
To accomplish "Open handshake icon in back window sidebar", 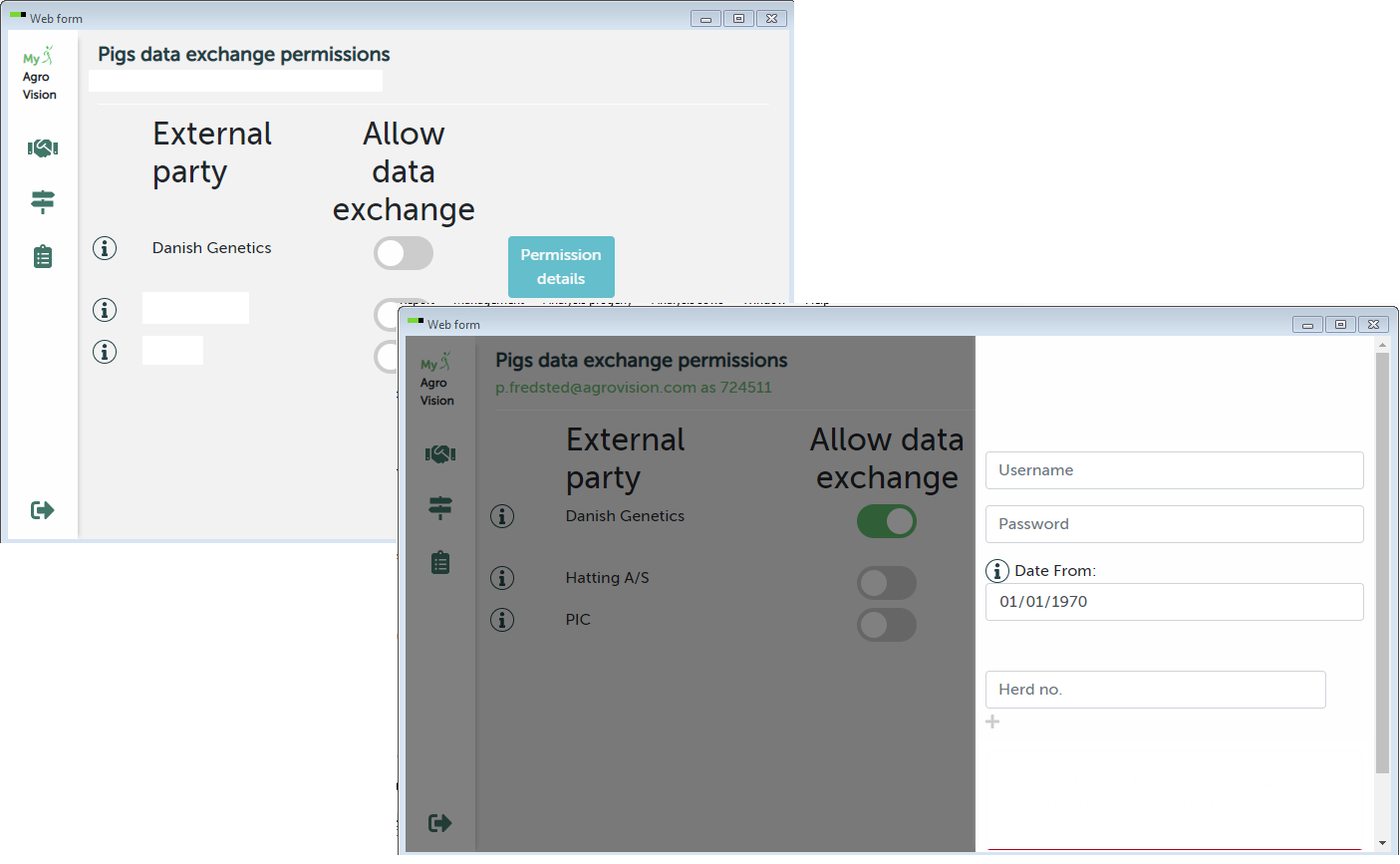I will [x=43, y=148].
